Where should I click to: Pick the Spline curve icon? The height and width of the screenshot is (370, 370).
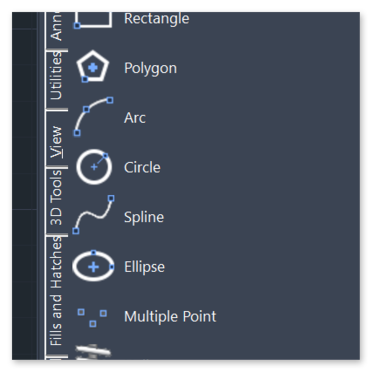click(x=93, y=215)
